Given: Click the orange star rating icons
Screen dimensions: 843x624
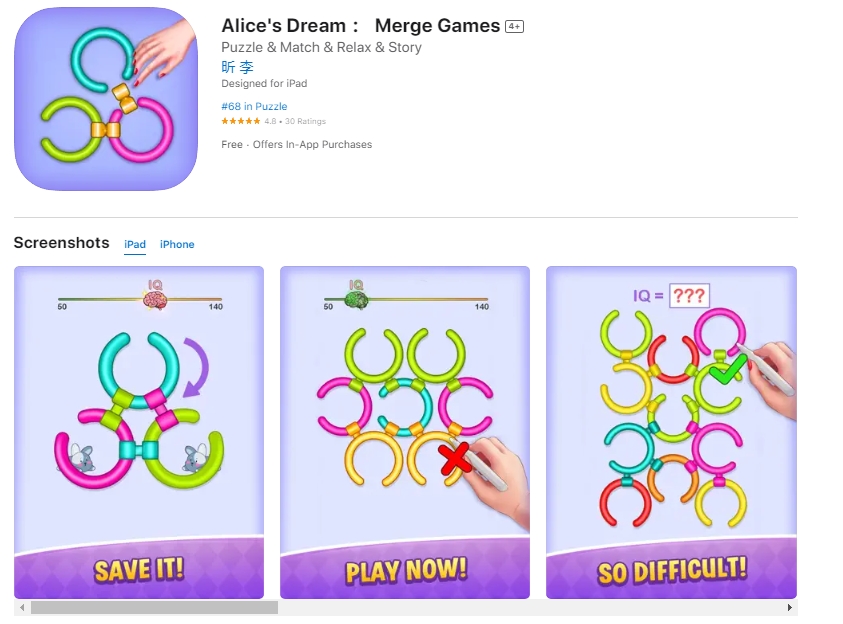Looking at the screenshot, I should [240, 121].
